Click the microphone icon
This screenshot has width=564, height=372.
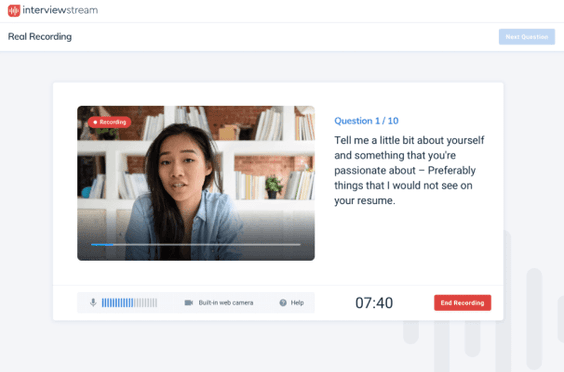click(x=93, y=303)
